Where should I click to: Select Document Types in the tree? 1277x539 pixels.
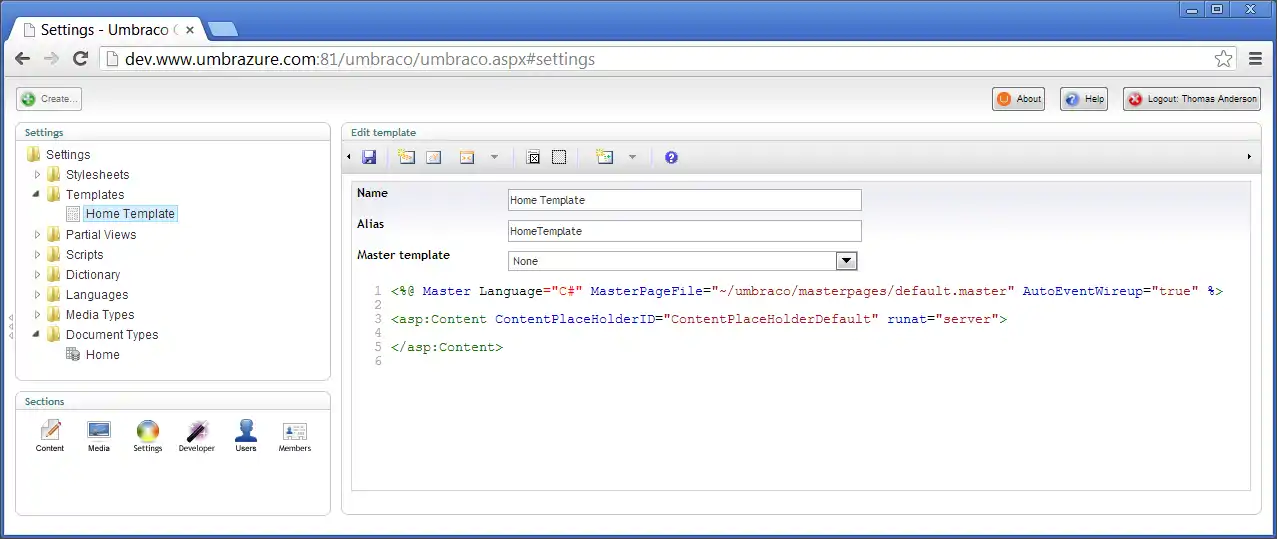pyautogui.click(x=112, y=335)
